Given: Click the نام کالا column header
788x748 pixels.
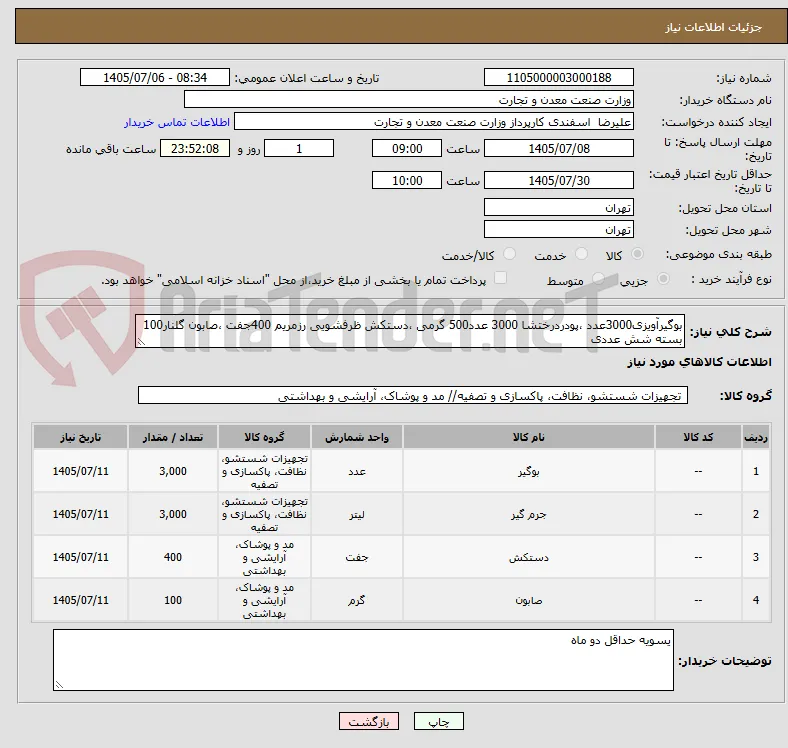Looking at the screenshot, I should pyautogui.click(x=529, y=437).
